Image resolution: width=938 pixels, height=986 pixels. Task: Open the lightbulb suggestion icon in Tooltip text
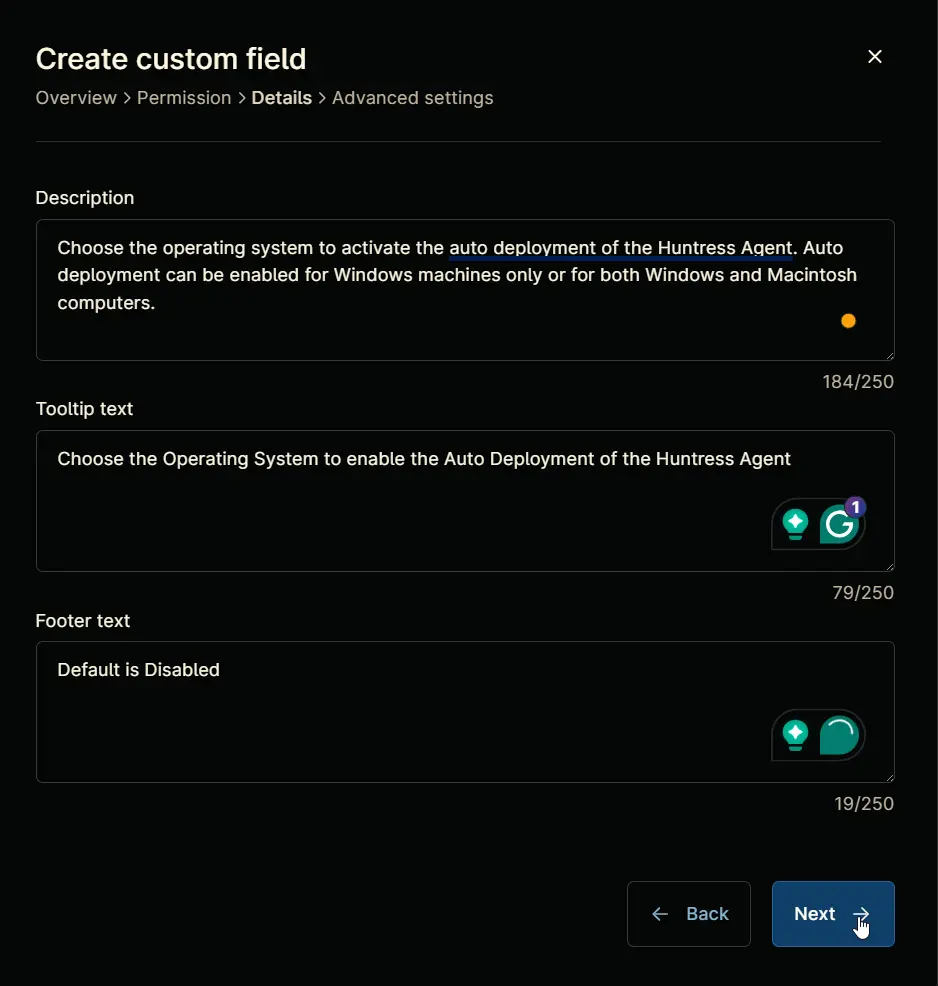[x=795, y=524]
